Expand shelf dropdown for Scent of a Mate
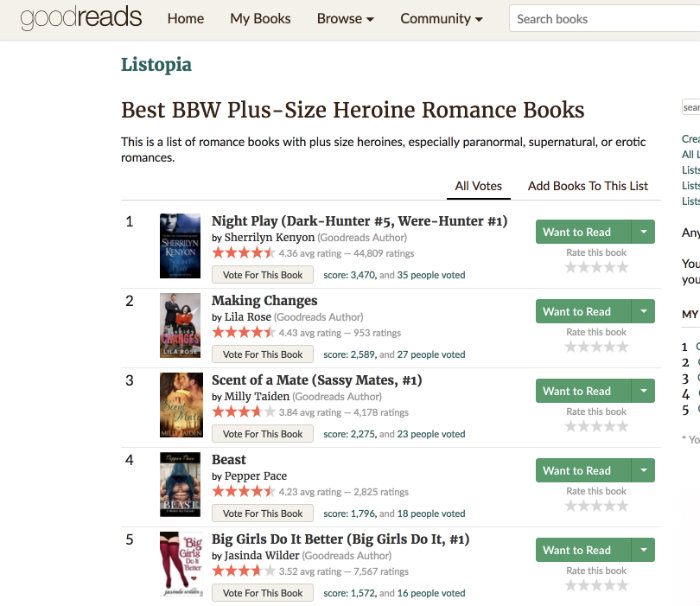The height and width of the screenshot is (606, 700). [x=643, y=391]
